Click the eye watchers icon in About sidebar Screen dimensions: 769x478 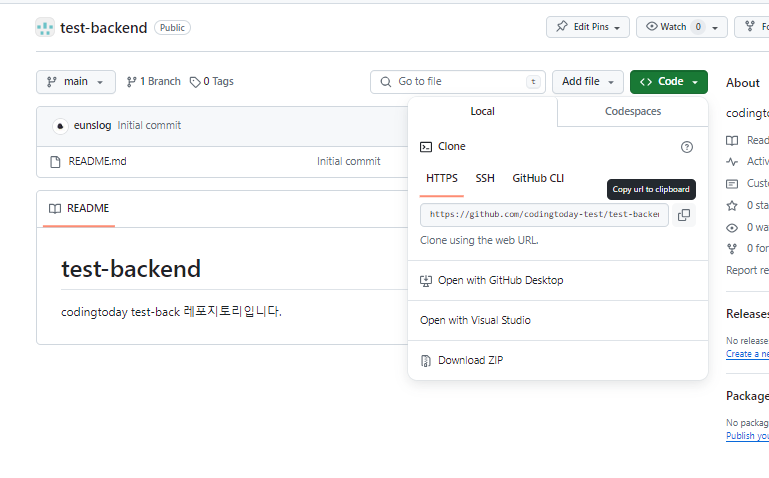732,228
